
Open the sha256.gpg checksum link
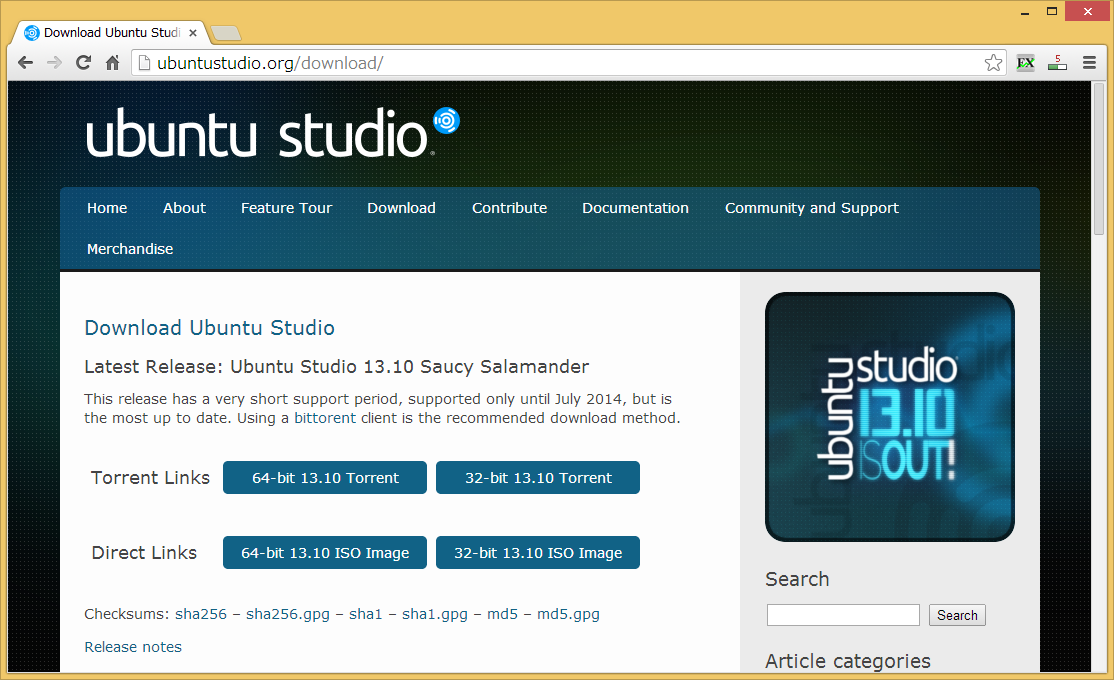click(x=288, y=615)
